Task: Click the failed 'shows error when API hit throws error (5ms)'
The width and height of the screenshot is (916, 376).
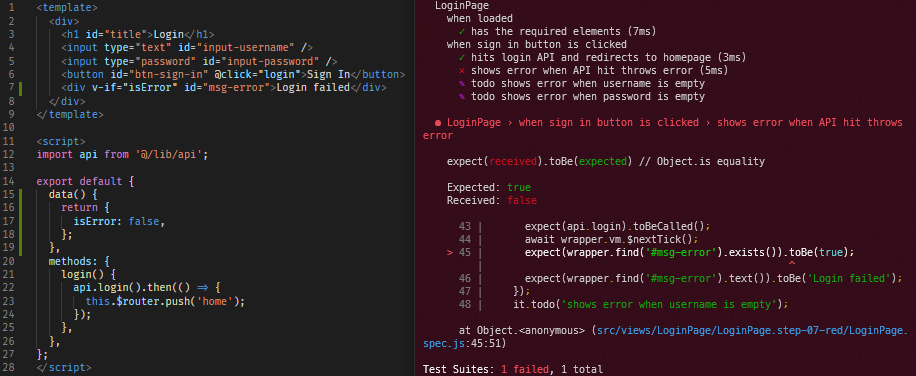Action: coord(594,71)
